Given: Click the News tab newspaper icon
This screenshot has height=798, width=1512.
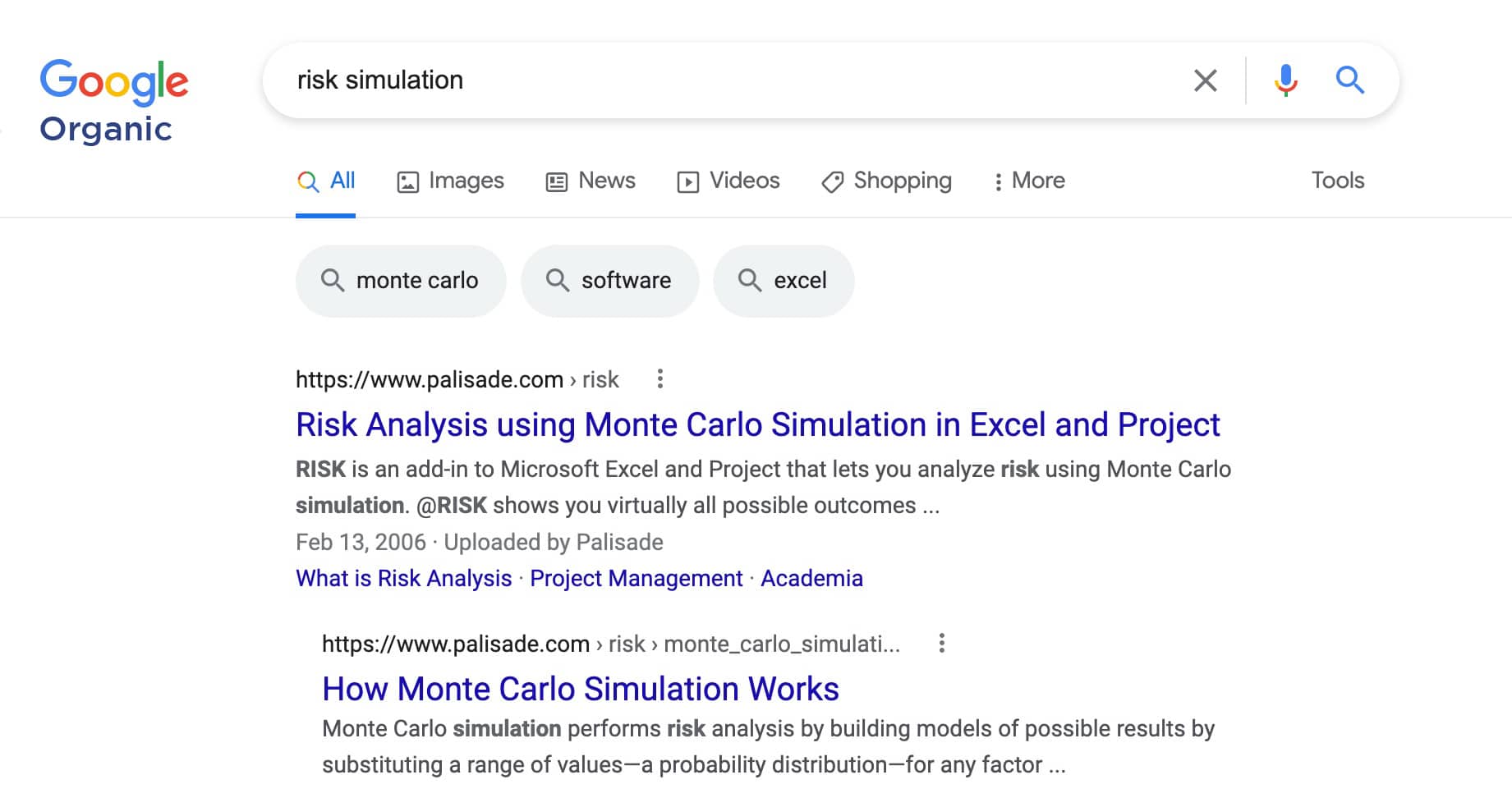Looking at the screenshot, I should click(x=556, y=181).
